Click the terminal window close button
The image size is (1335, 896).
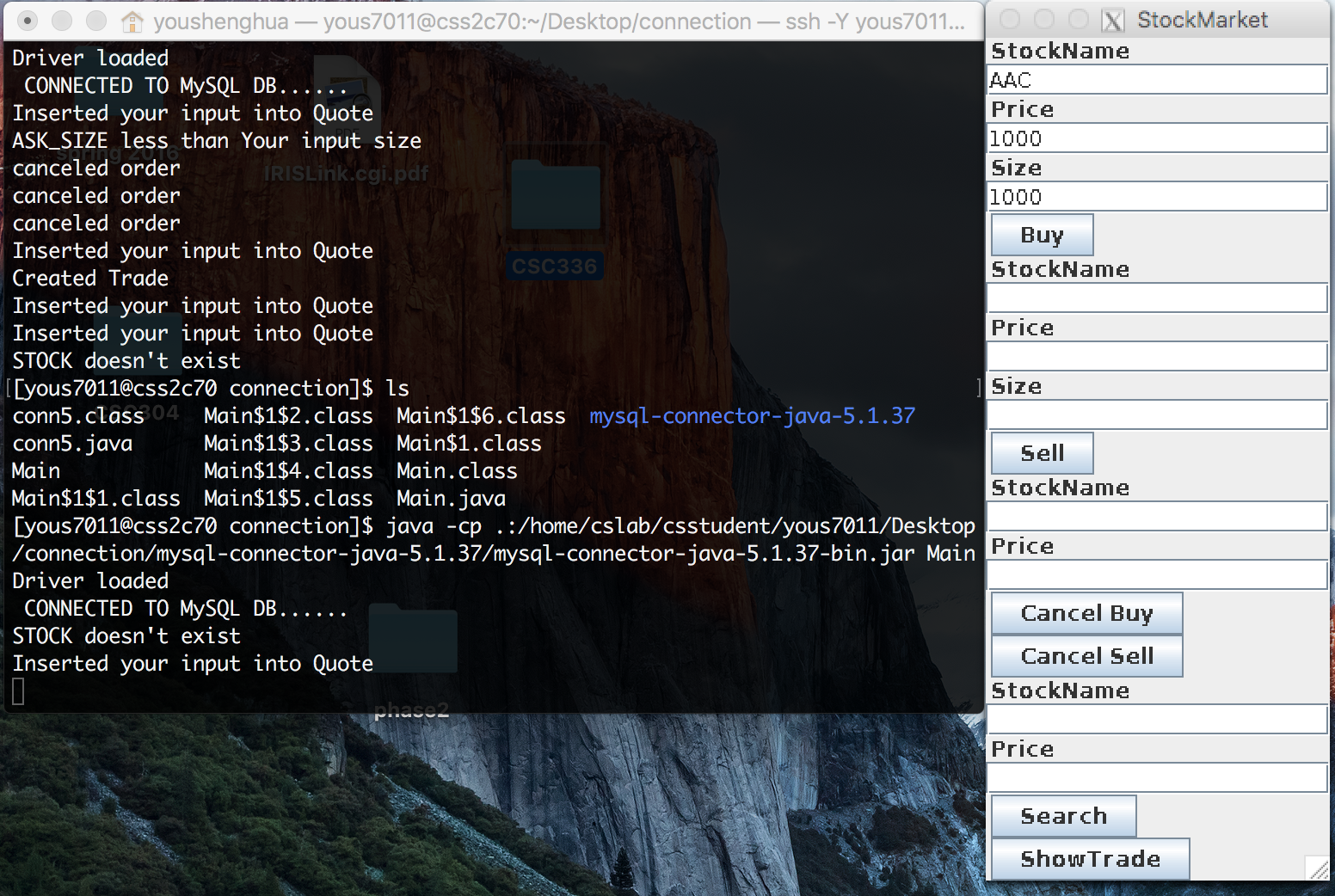(28, 20)
